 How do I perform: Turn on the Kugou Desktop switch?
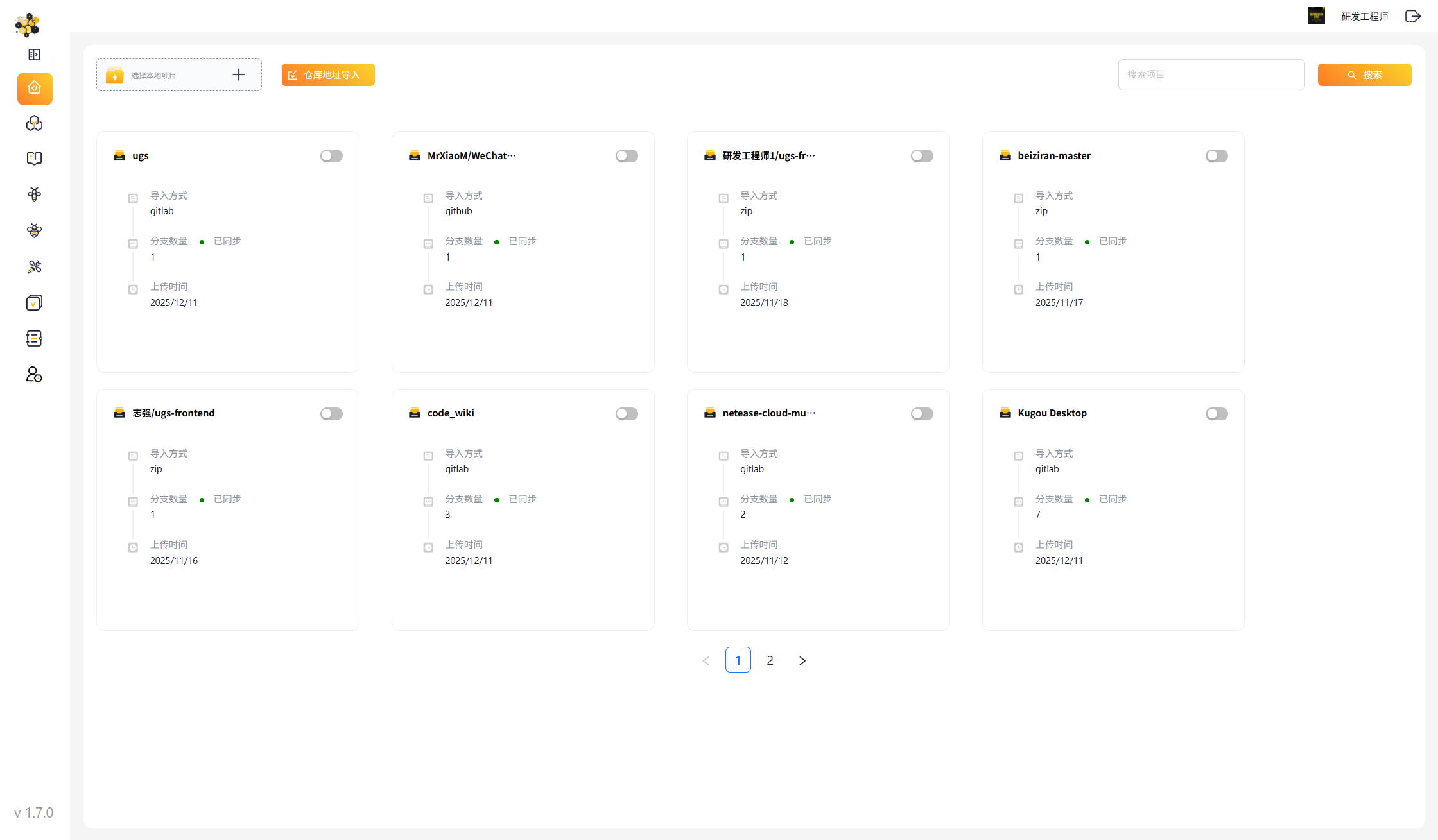(x=1217, y=414)
